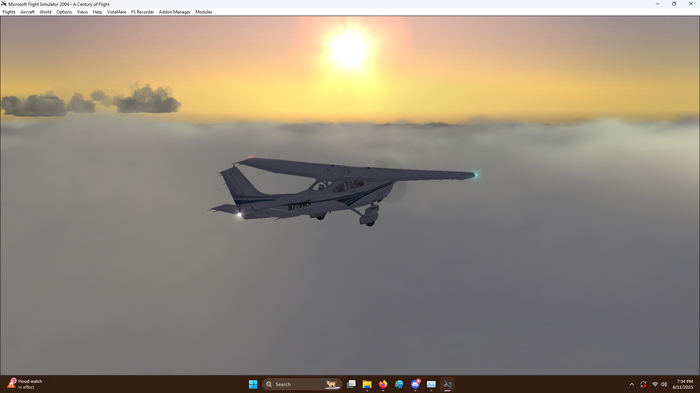This screenshot has width=700, height=393.
Task: Open the Help menu
Action: point(97,12)
